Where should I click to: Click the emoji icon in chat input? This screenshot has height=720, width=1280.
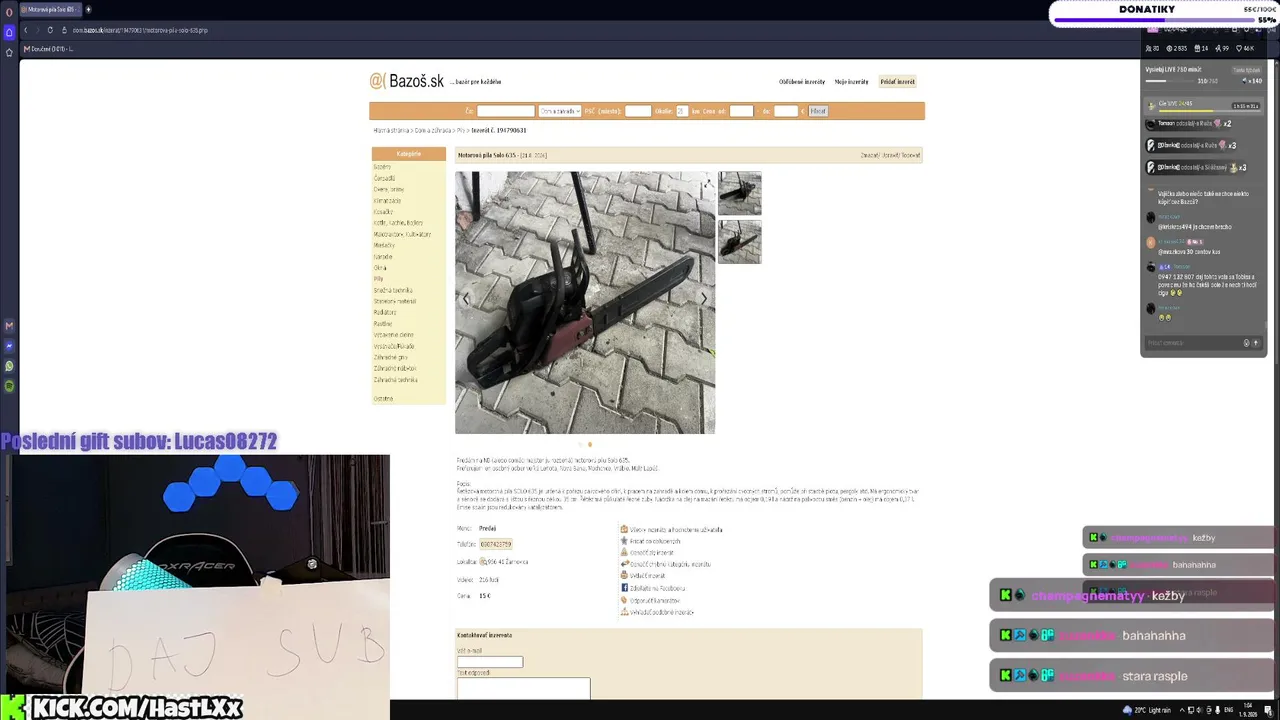tap(1246, 343)
